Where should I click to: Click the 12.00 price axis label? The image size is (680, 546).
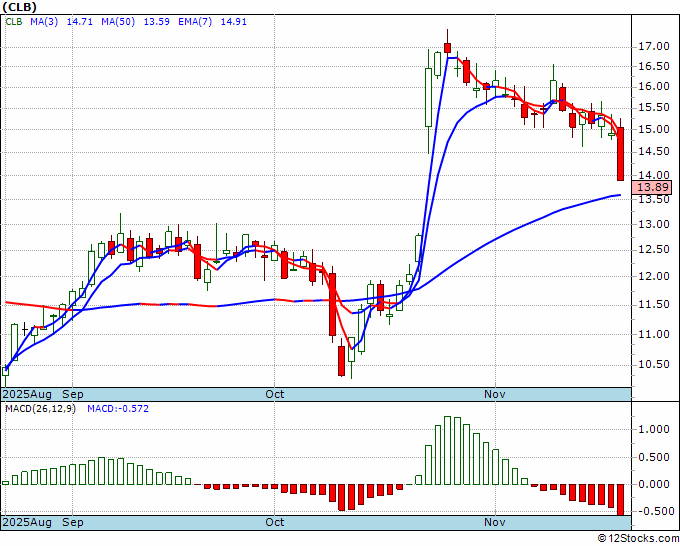pos(654,276)
